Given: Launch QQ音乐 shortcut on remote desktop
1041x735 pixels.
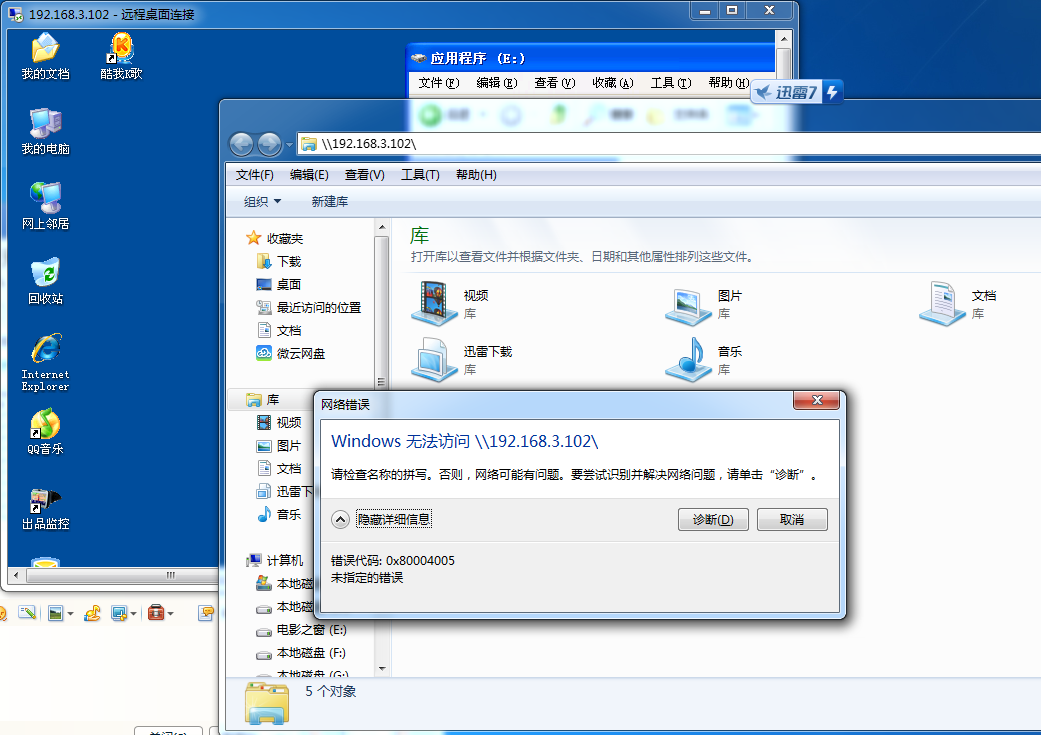Looking at the screenshot, I should pos(45,432).
